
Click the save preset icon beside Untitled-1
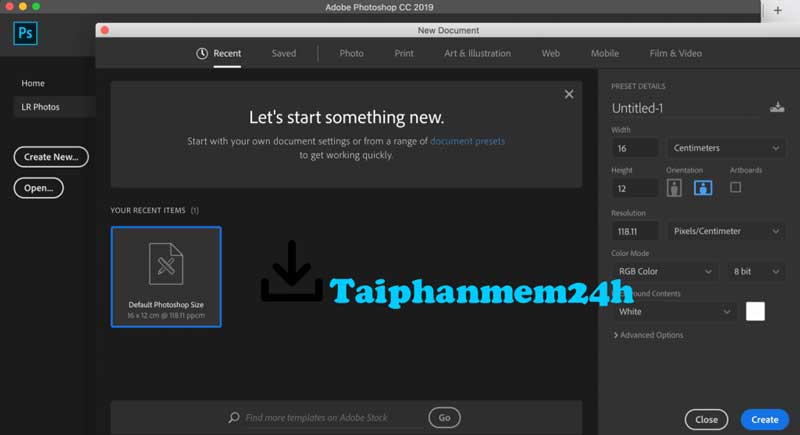click(x=777, y=107)
